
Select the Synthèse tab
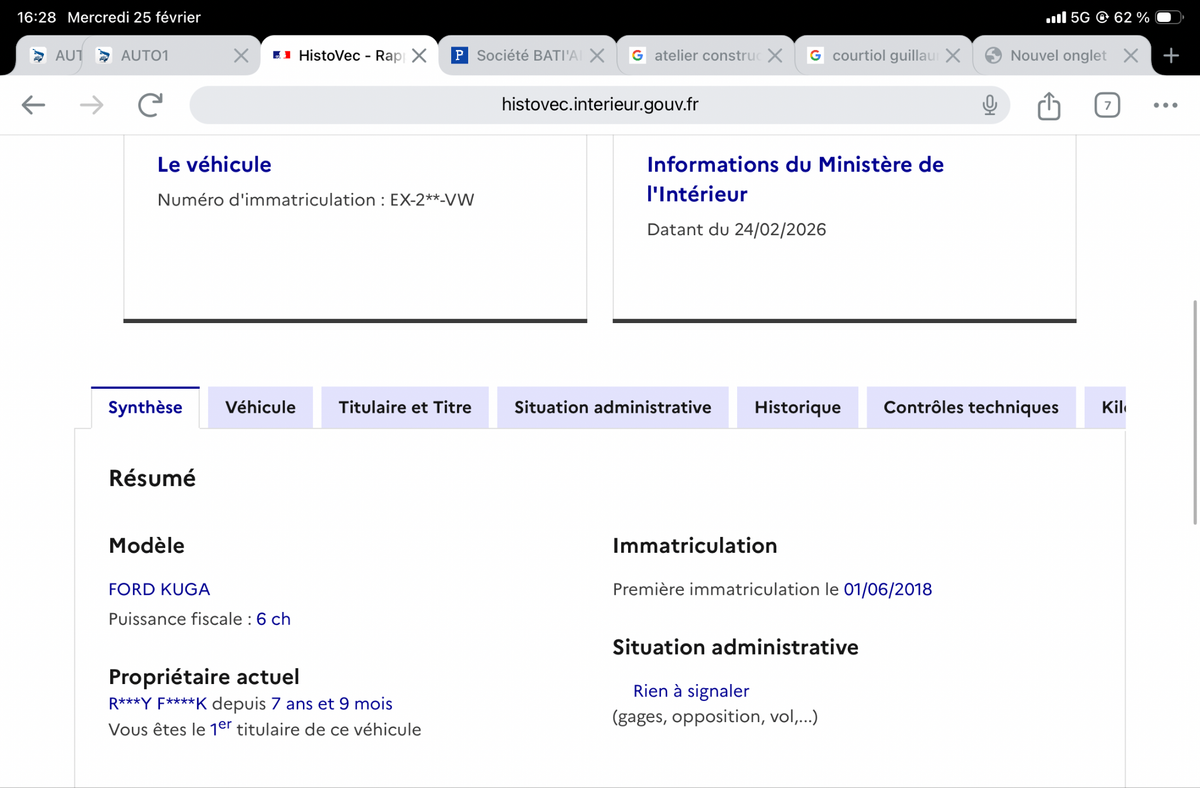pyautogui.click(x=145, y=407)
